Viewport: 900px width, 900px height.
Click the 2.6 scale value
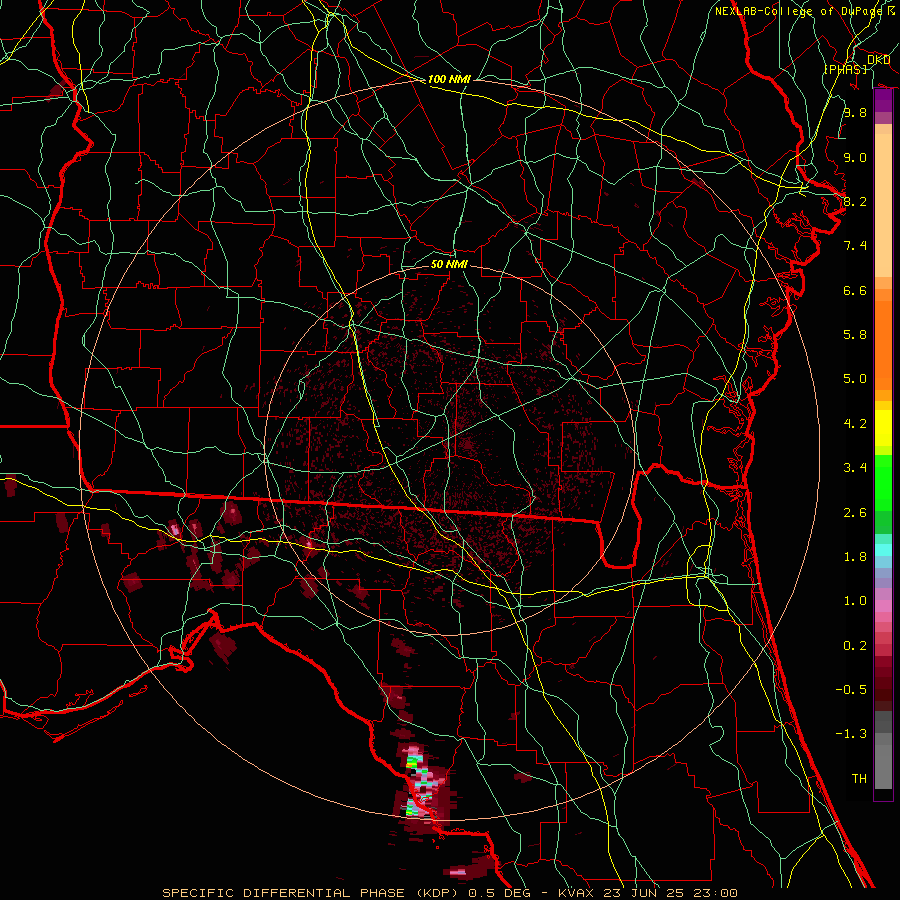(x=855, y=513)
